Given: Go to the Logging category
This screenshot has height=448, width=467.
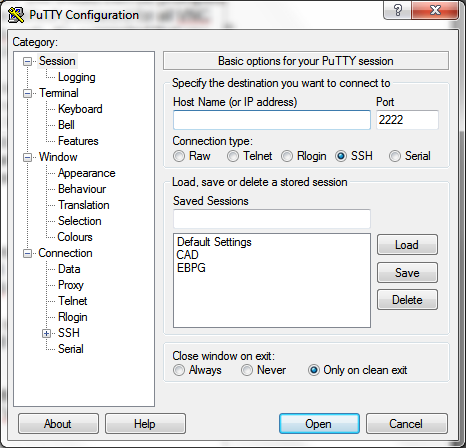Looking at the screenshot, I should (77, 77).
